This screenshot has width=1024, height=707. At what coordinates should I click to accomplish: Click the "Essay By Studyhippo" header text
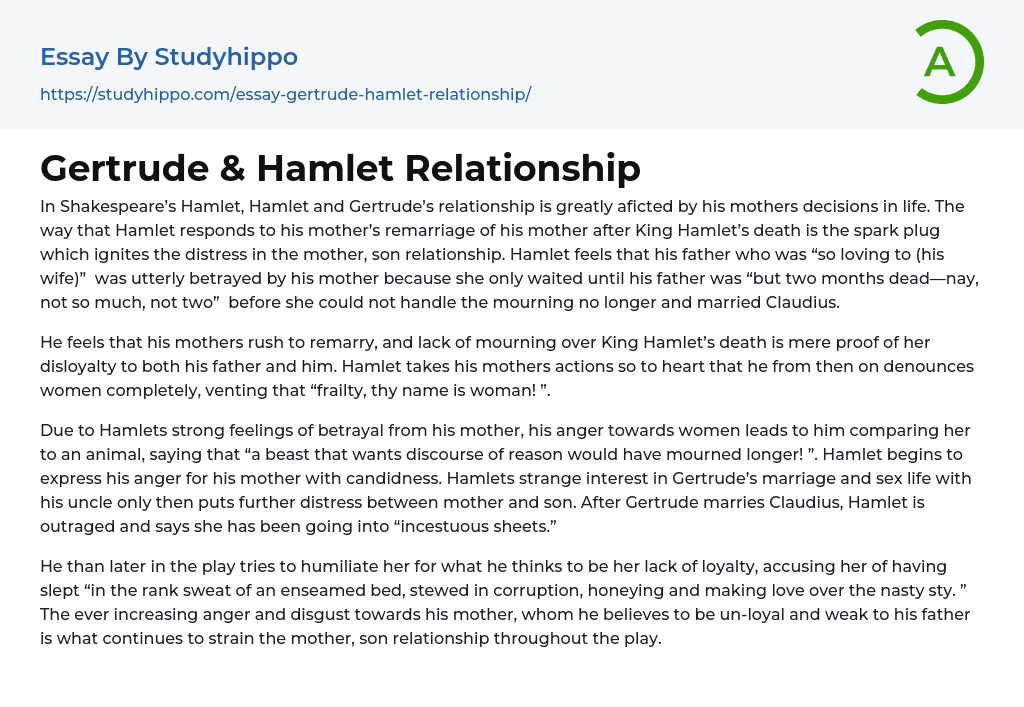coord(169,57)
